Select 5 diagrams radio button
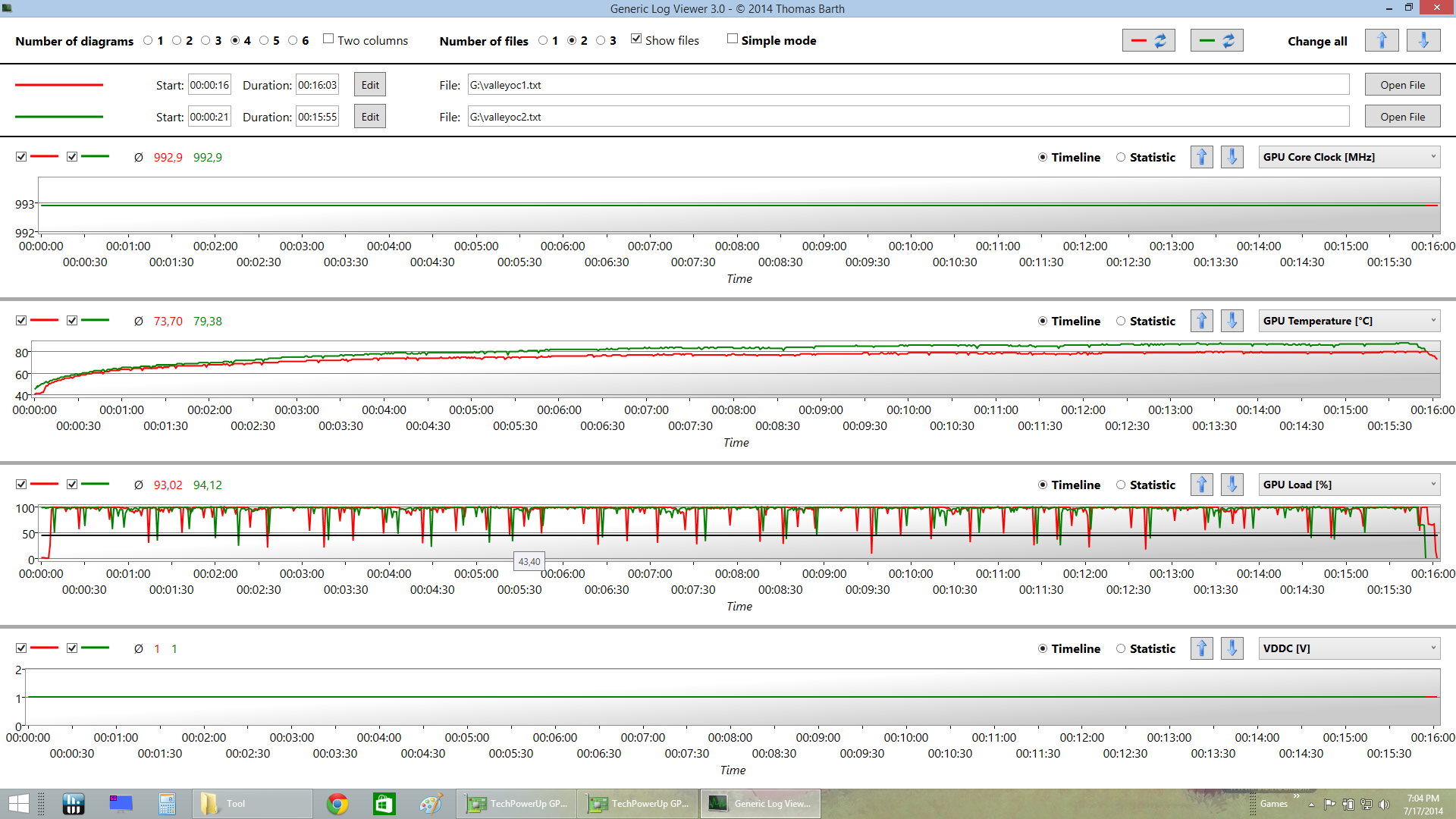Image resolution: width=1456 pixels, height=819 pixels. coord(264,40)
